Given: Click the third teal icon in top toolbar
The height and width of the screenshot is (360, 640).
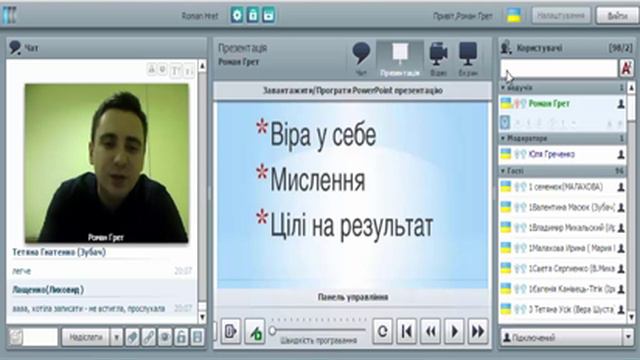Looking at the screenshot, I should point(268,15).
